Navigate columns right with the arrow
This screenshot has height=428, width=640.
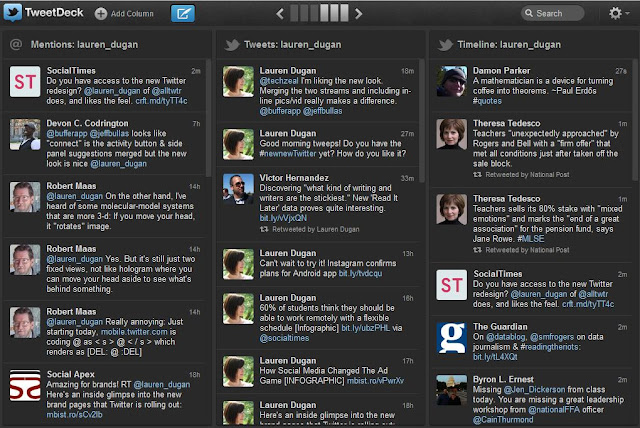pos(358,14)
